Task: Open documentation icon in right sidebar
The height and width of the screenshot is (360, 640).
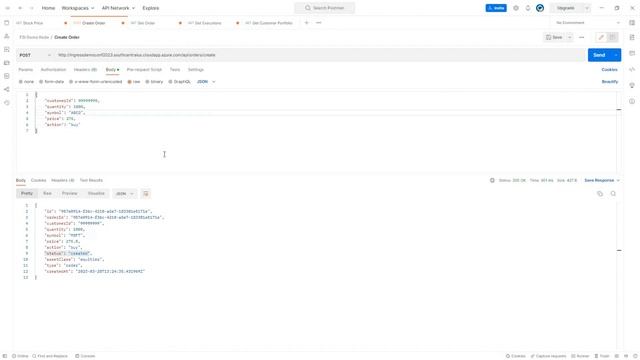Action: 632,37
